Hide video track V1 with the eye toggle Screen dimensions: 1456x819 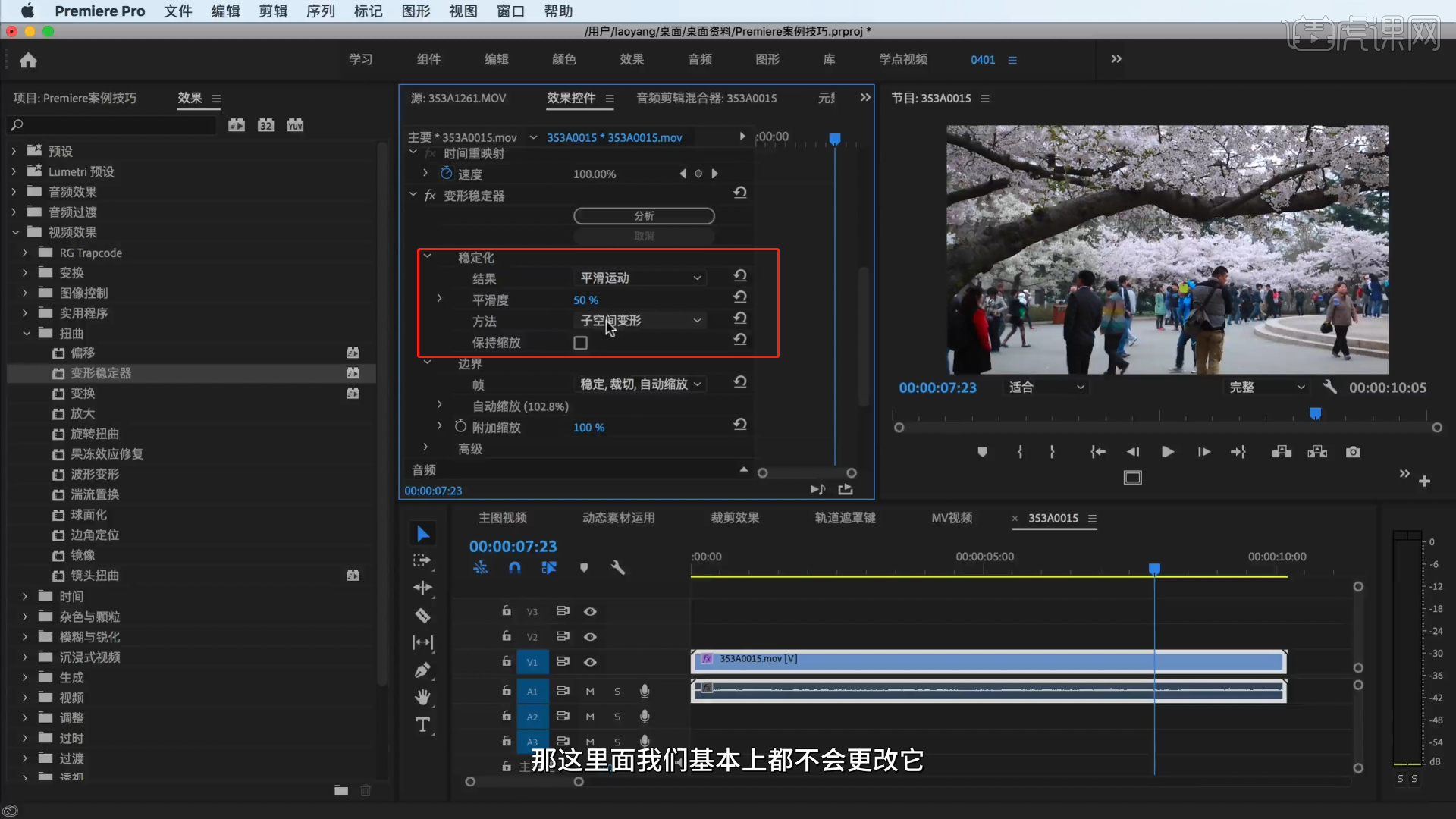click(591, 661)
